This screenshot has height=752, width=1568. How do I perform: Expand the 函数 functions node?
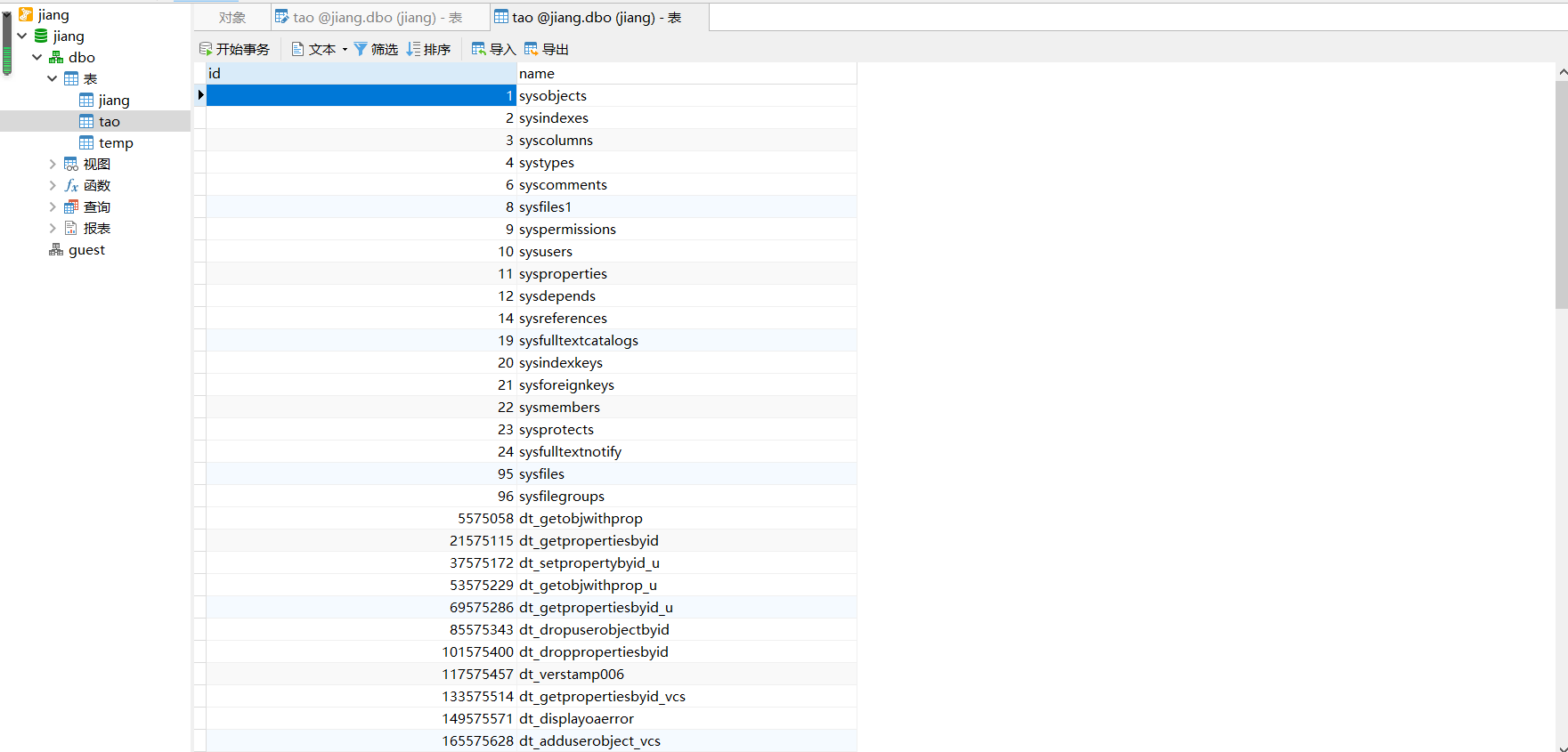click(x=53, y=186)
